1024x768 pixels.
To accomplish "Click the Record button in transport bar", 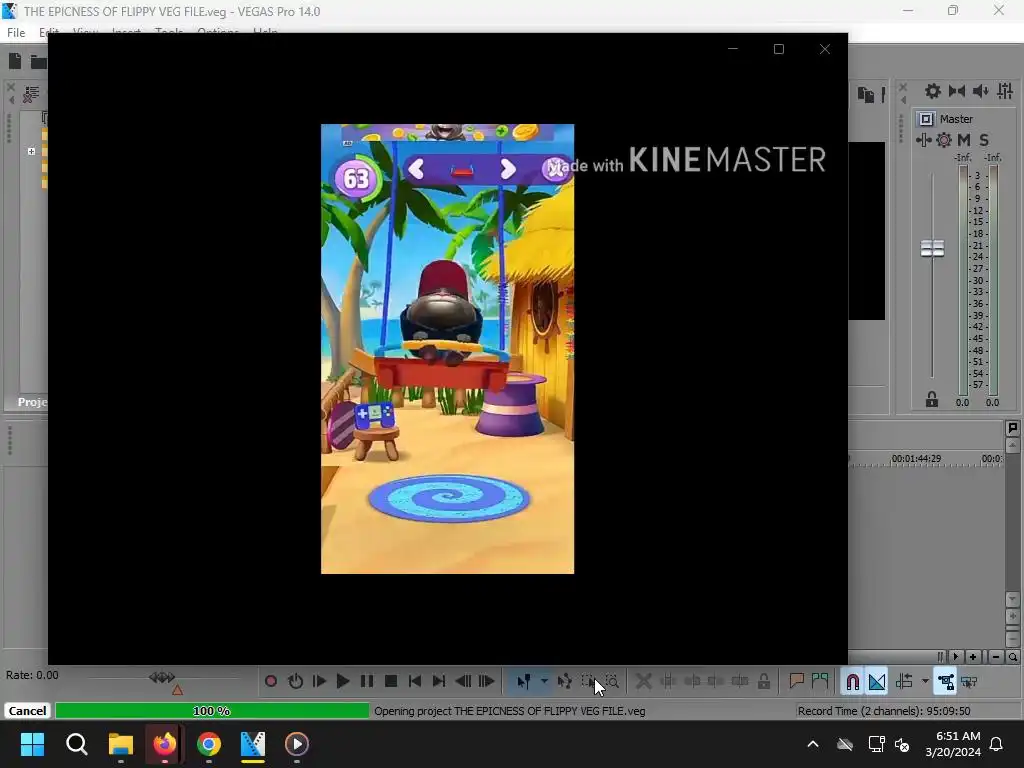I will 270,681.
